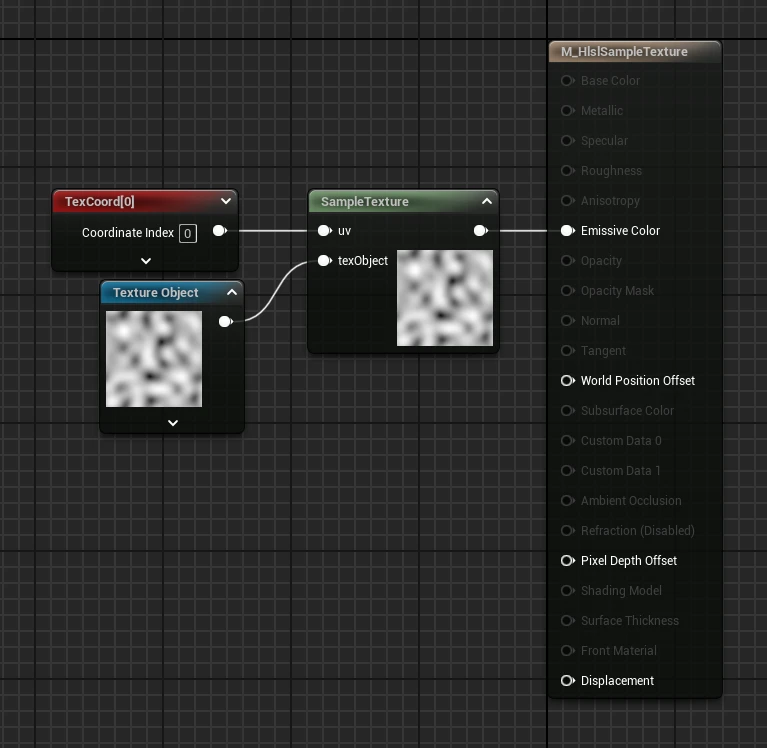Collapse the SampleTexture node preview
Viewport: 767px width, 748px height.
487,201
